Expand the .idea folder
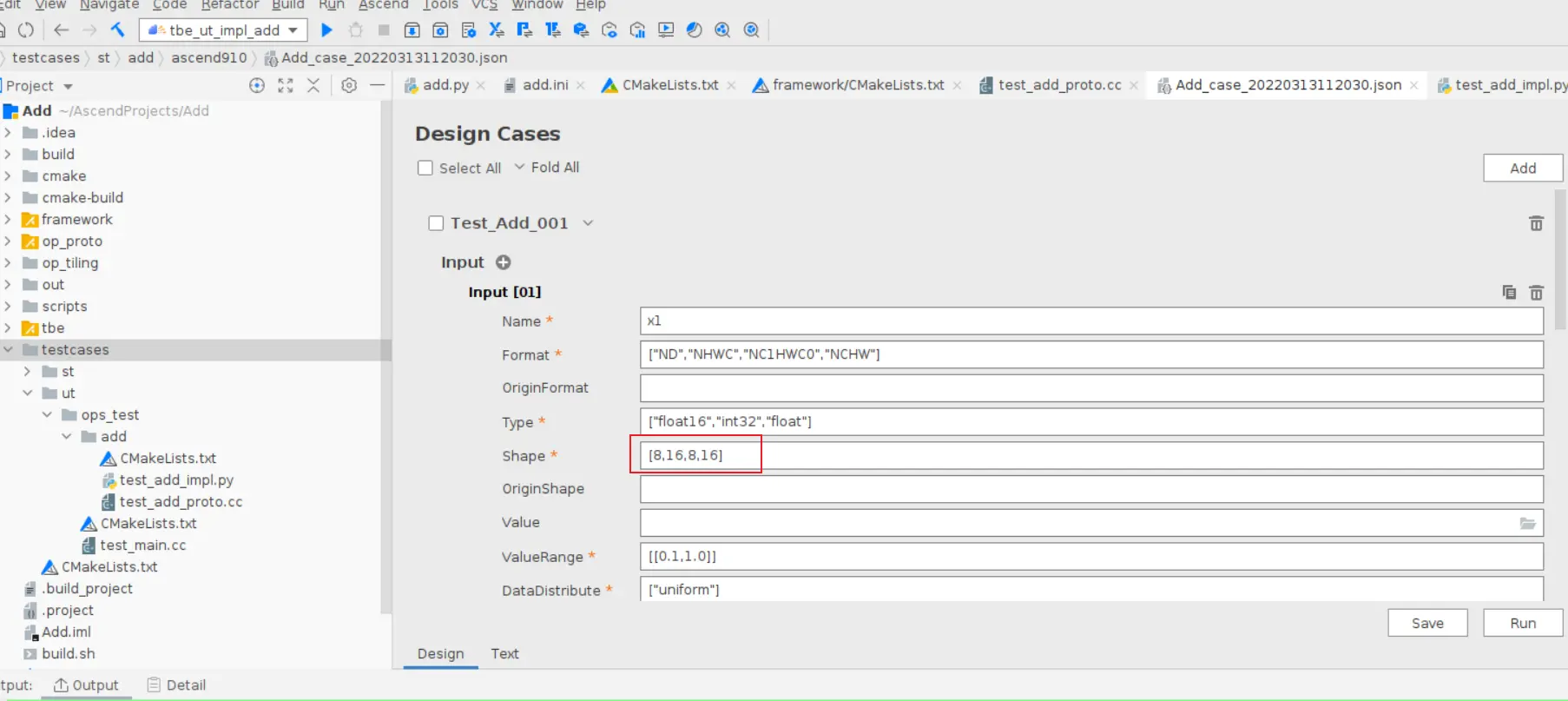This screenshot has width=1568, height=701. [8, 132]
